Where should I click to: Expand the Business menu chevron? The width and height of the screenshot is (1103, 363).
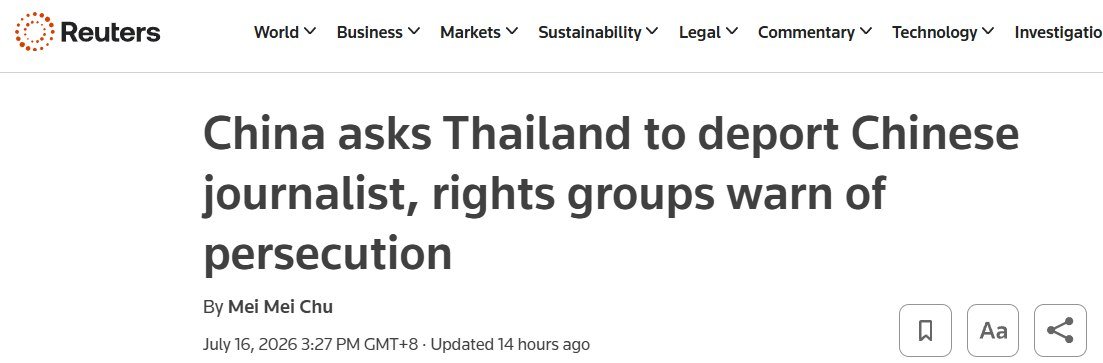(414, 32)
